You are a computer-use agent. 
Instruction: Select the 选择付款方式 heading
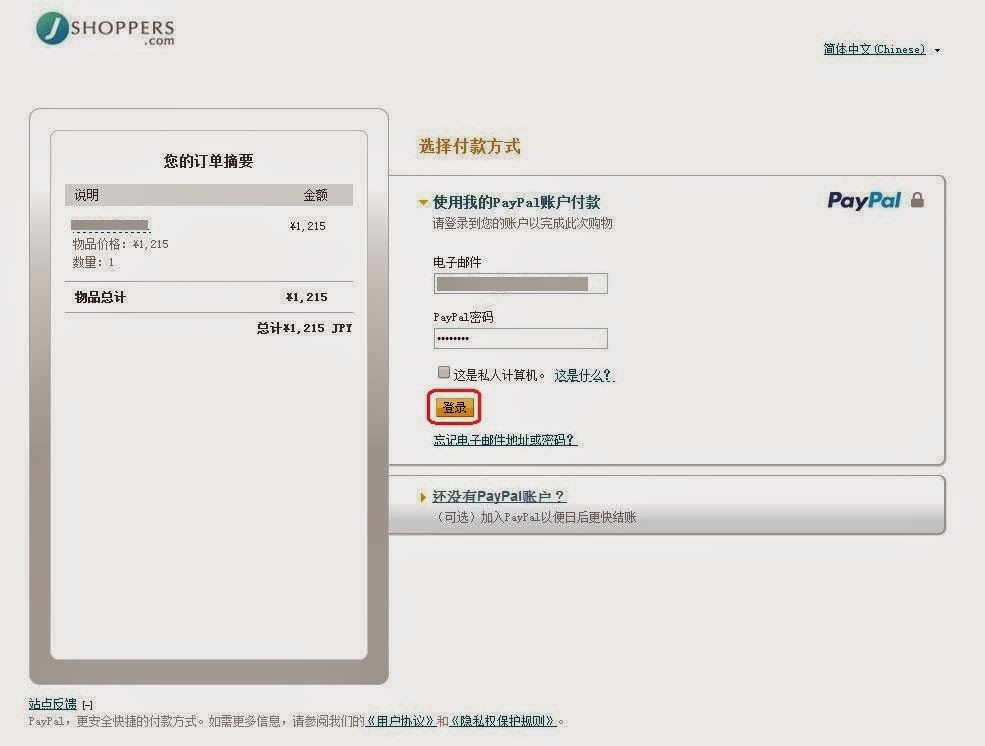[x=469, y=146]
